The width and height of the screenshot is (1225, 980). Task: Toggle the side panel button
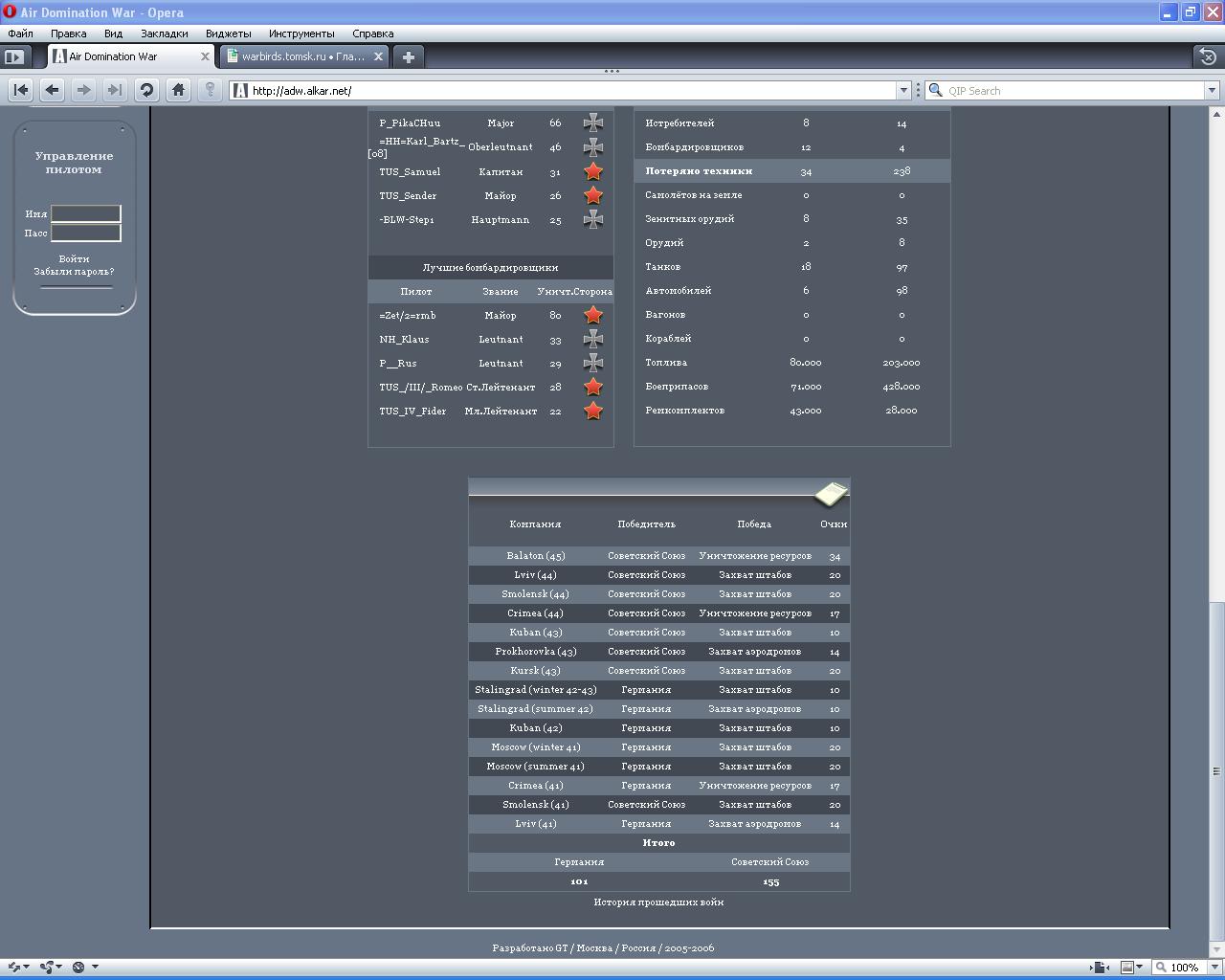click(x=13, y=56)
